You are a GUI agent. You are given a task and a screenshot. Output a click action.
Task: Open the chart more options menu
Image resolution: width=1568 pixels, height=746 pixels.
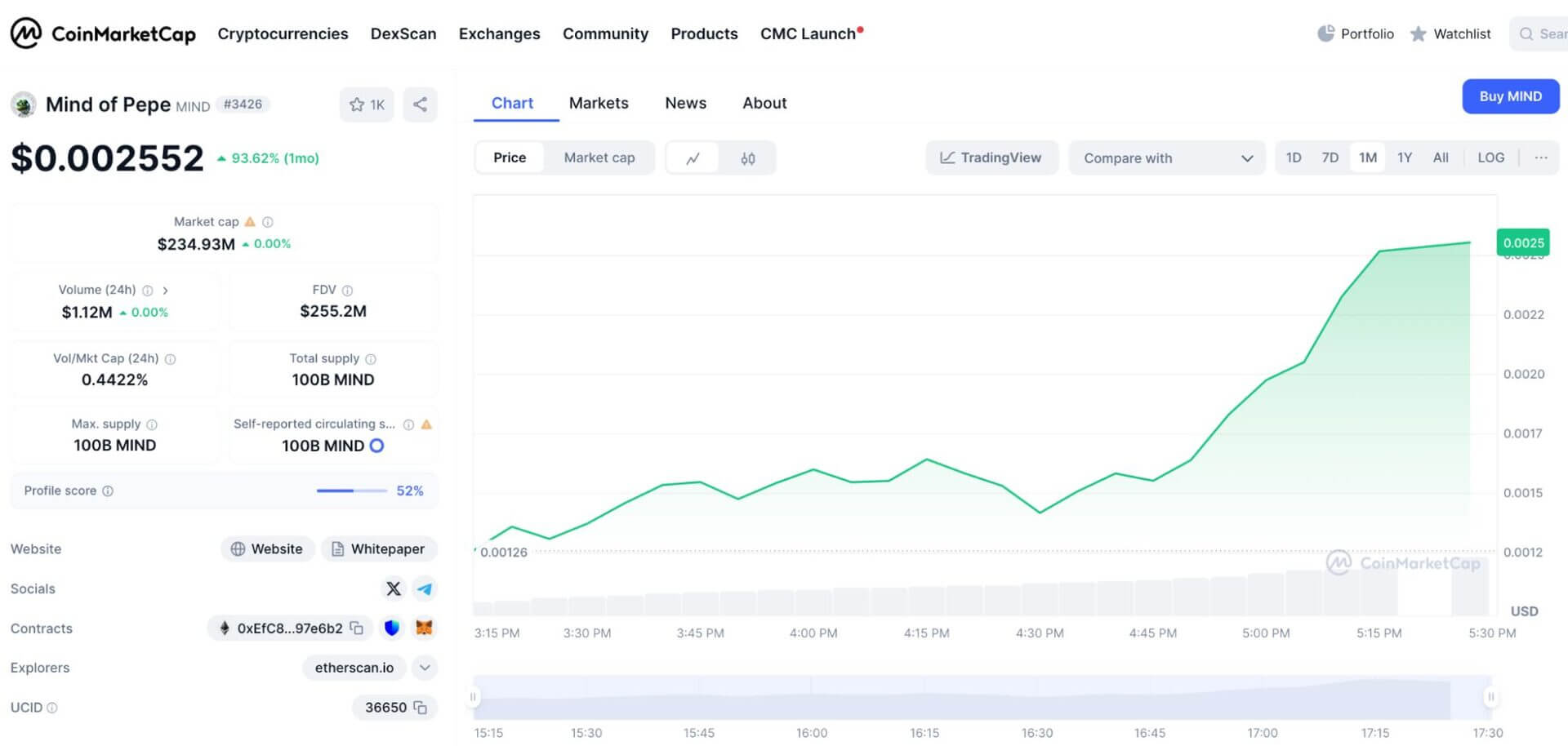[1540, 158]
